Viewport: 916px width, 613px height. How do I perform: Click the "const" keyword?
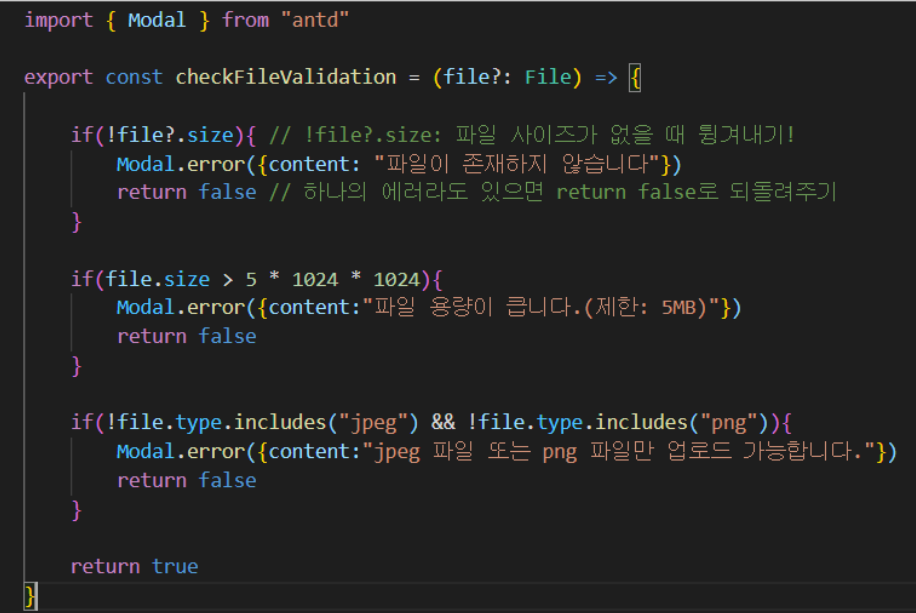pos(134,77)
